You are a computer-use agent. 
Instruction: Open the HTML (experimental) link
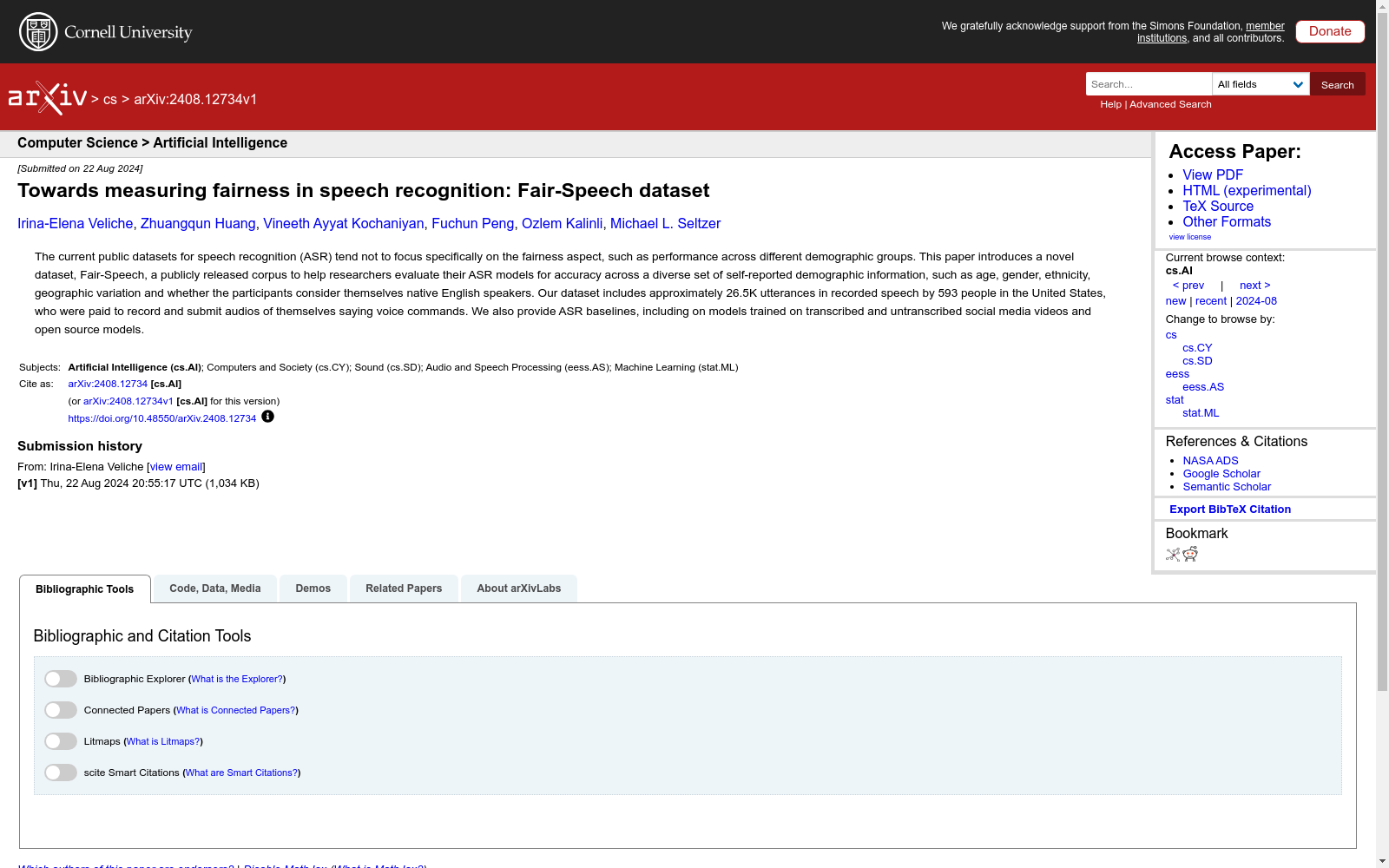click(x=1247, y=190)
